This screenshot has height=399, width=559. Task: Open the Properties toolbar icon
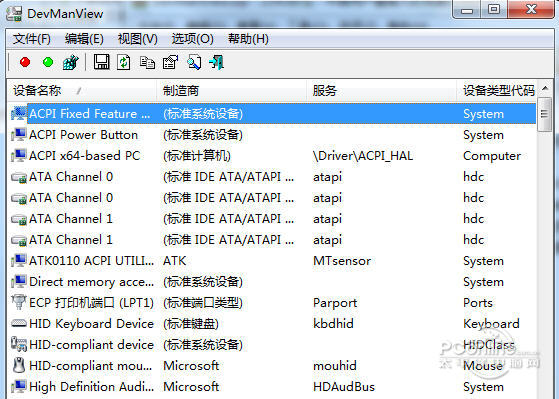coord(170,62)
